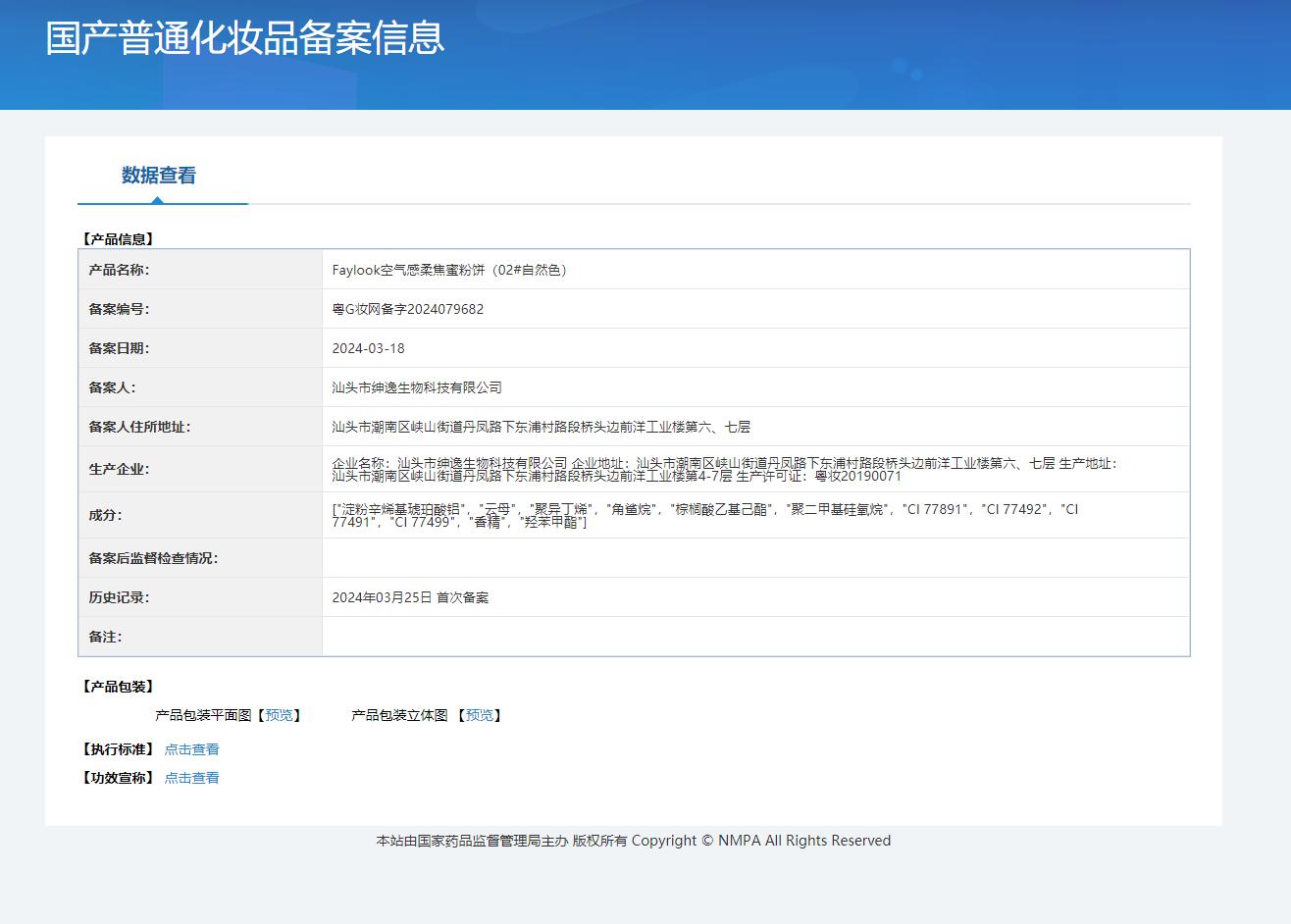Select the 备案编号 value 粤G妆网备字2024079682
Image resolution: width=1291 pixels, height=924 pixels.
click(407, 309)
